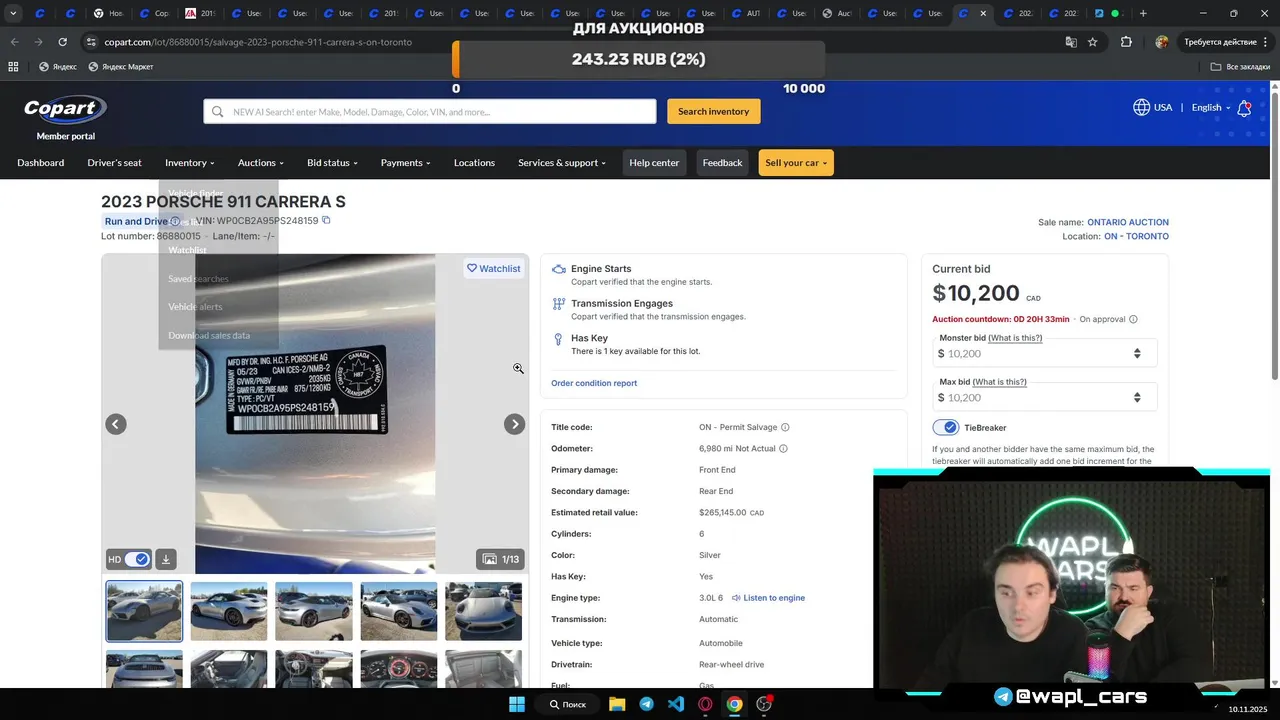
Task: Open ONTARIO AUCTION sale name link
Action: (x=1128, y=222)
